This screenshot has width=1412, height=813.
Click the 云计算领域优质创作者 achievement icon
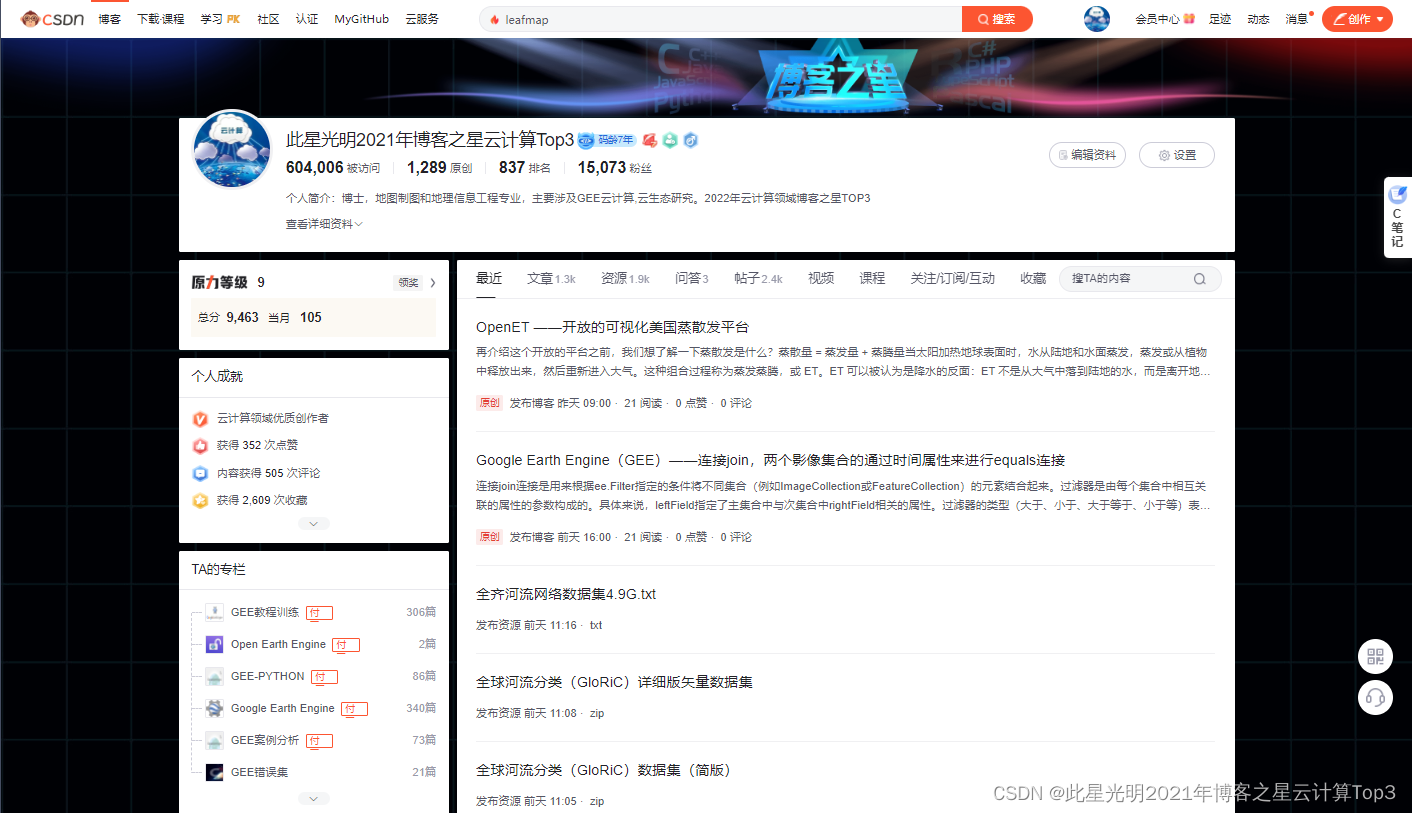(200, 418)
